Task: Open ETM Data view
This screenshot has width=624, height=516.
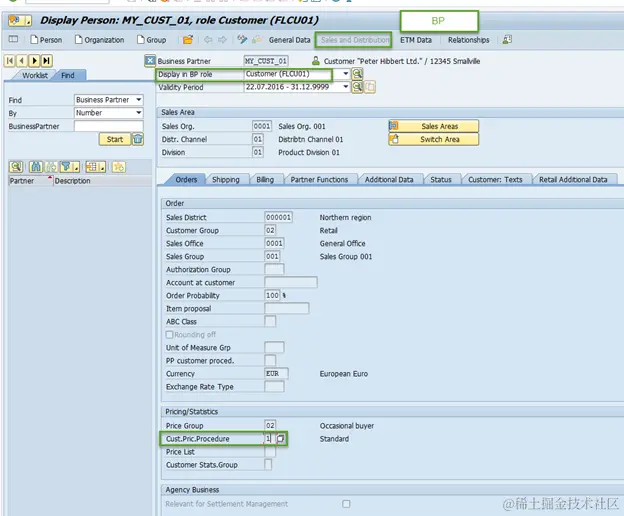Action: click(x=416, y=40)
